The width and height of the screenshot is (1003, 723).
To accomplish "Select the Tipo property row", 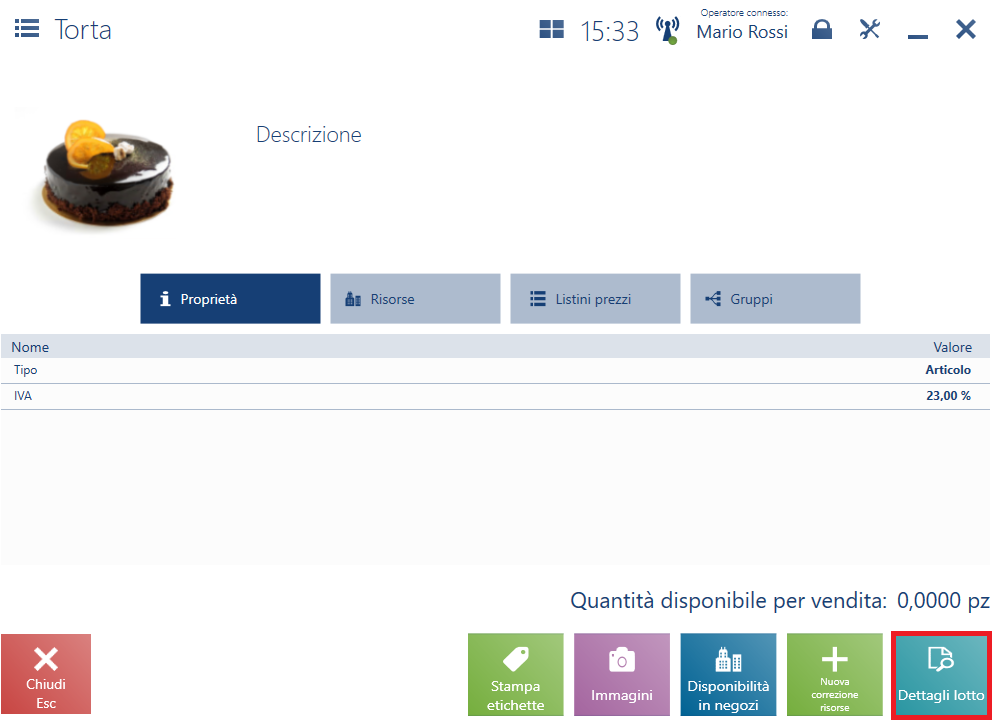I will tap(495, 370).
